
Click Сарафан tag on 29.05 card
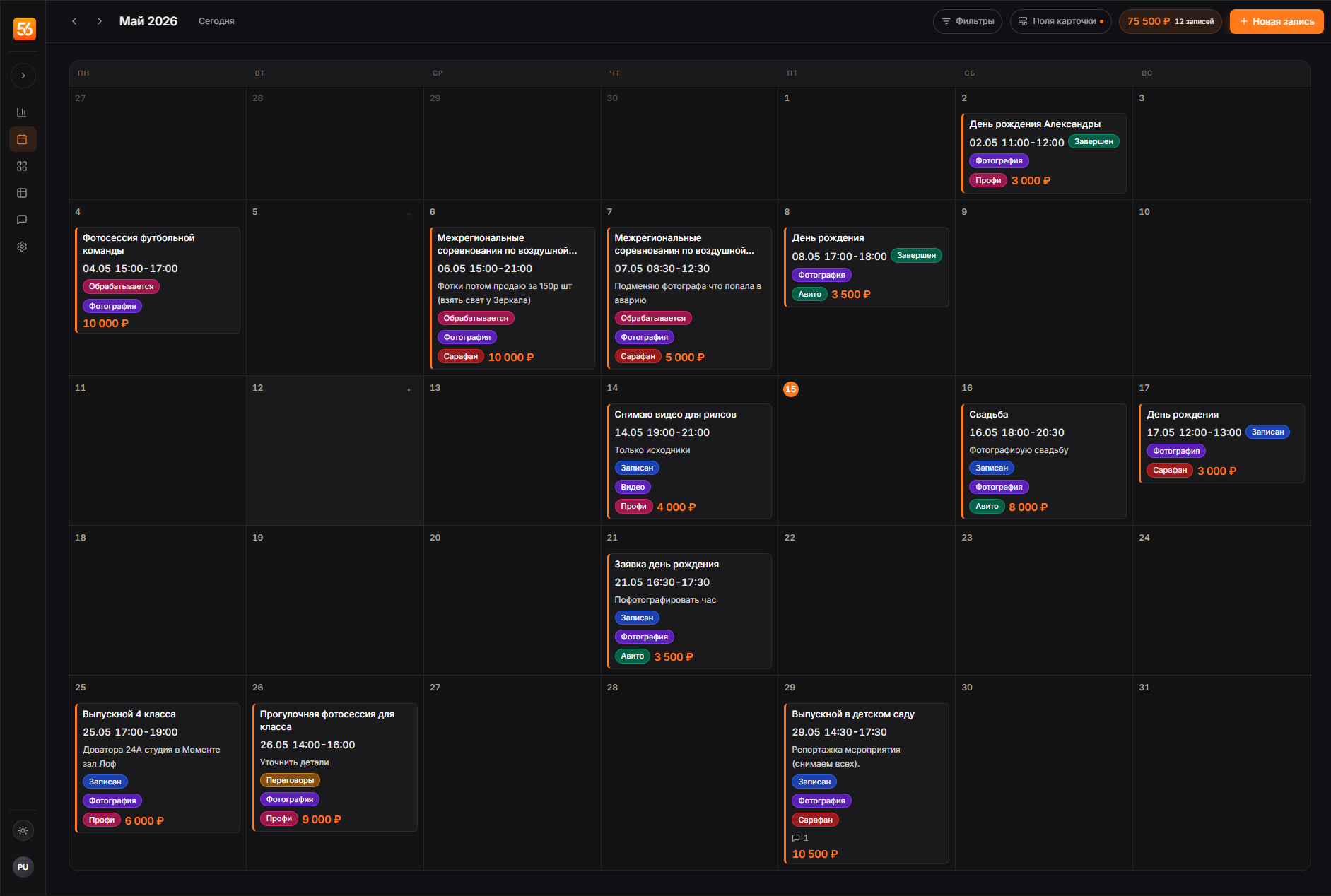(x=815, y=820)
